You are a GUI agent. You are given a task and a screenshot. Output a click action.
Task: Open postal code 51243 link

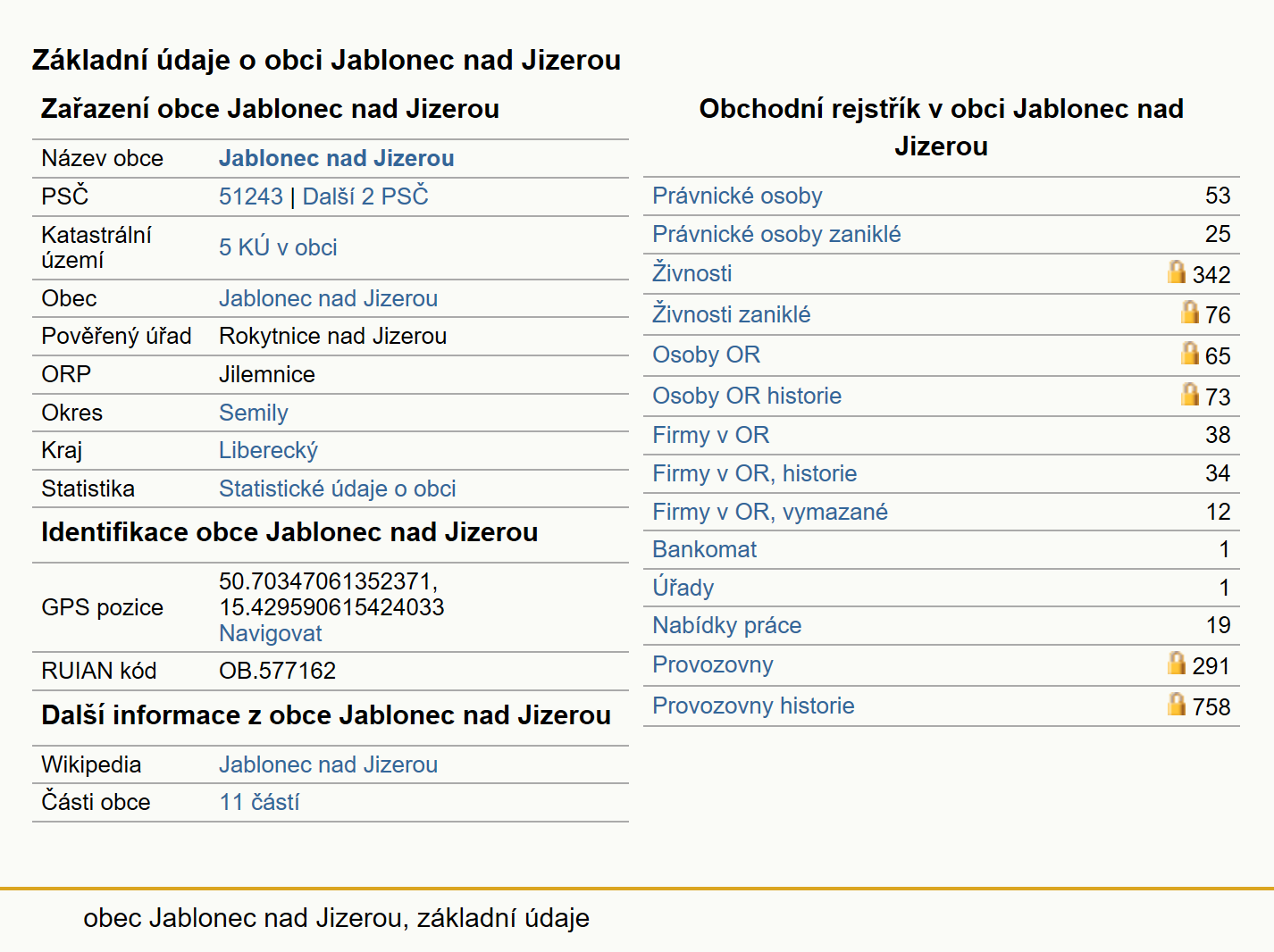pyautogui.click(x=251, y=196)
